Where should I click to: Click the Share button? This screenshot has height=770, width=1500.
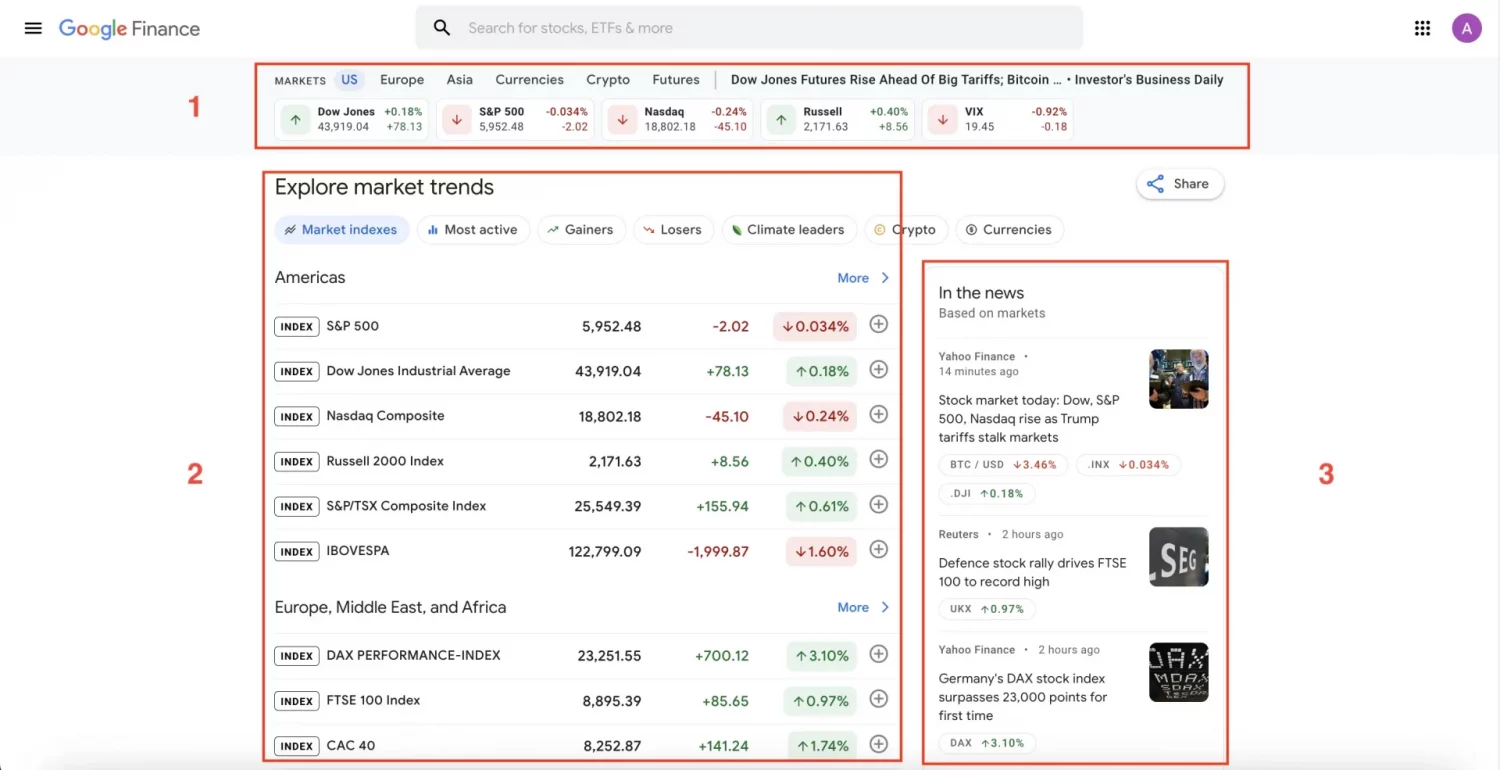pyautogui.click(x=1180, y=184)
